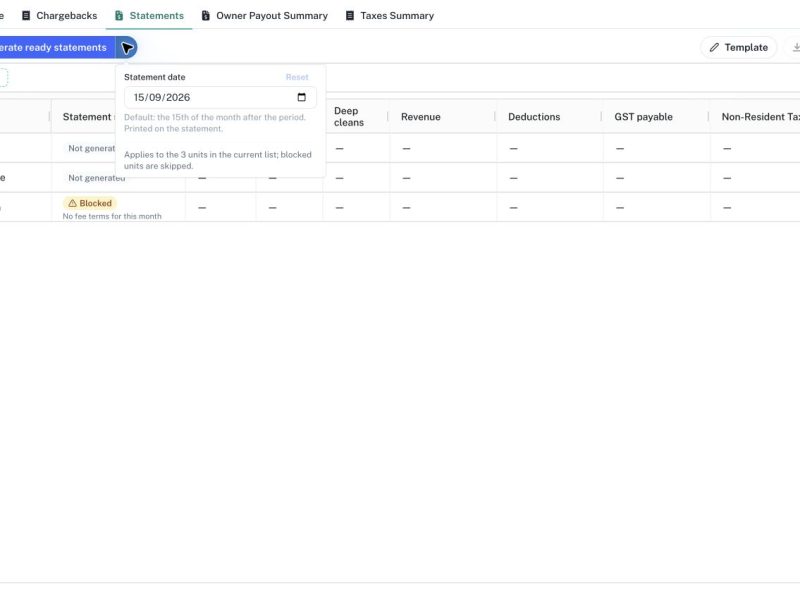
Task: Click the Taxes Summary tab icon
Action: pos(349,16)
